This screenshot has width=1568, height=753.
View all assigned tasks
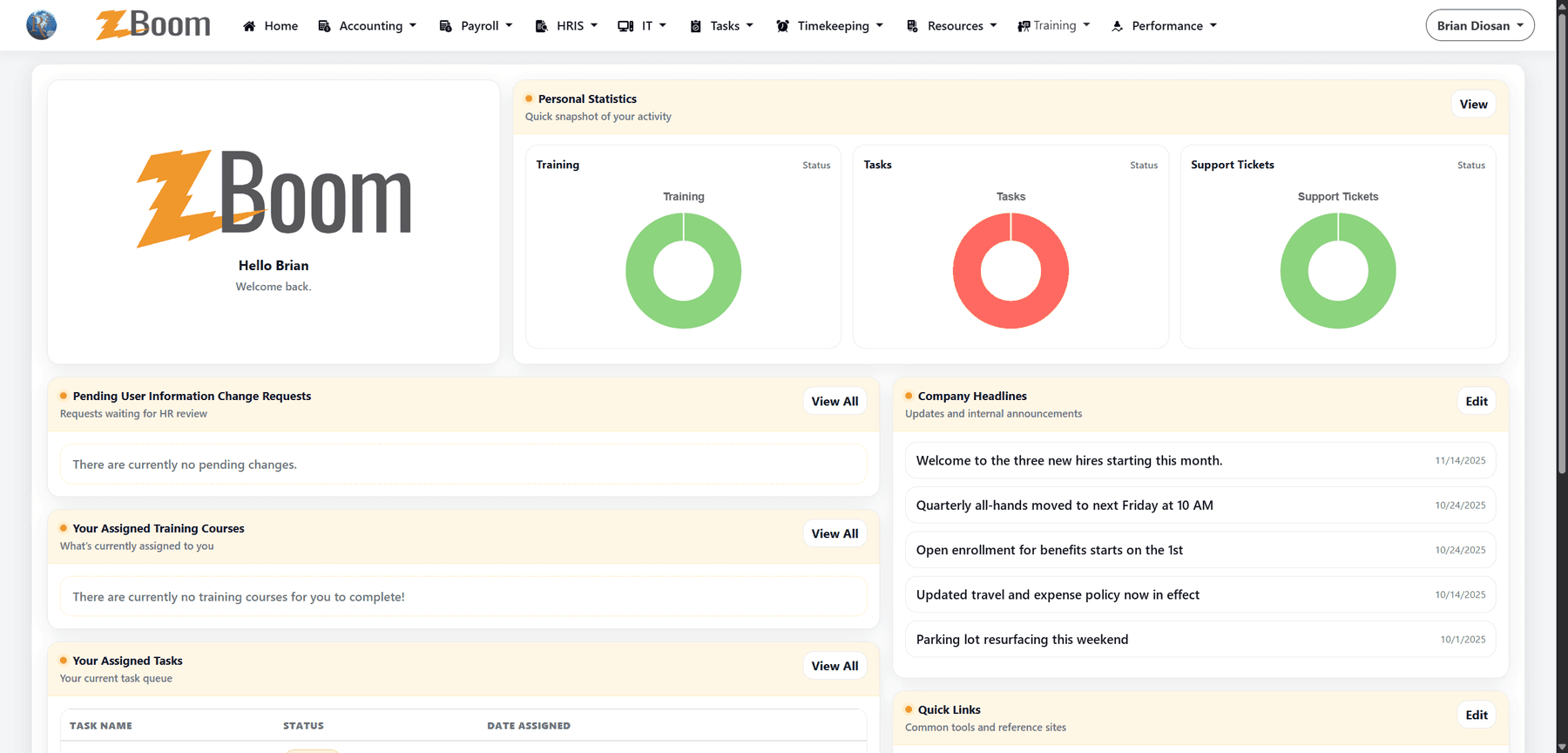pos(835,666)
